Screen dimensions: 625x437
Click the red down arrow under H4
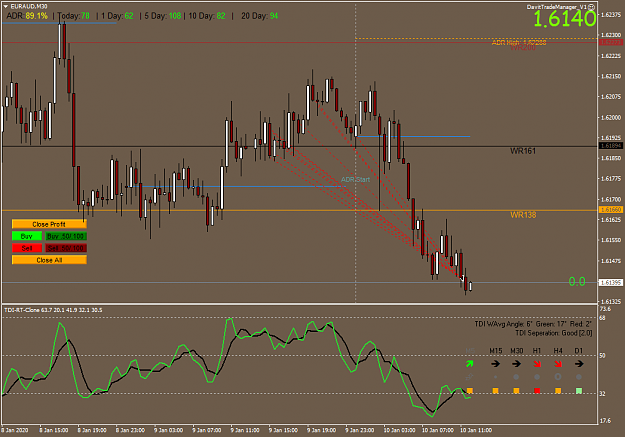[558, 364]
